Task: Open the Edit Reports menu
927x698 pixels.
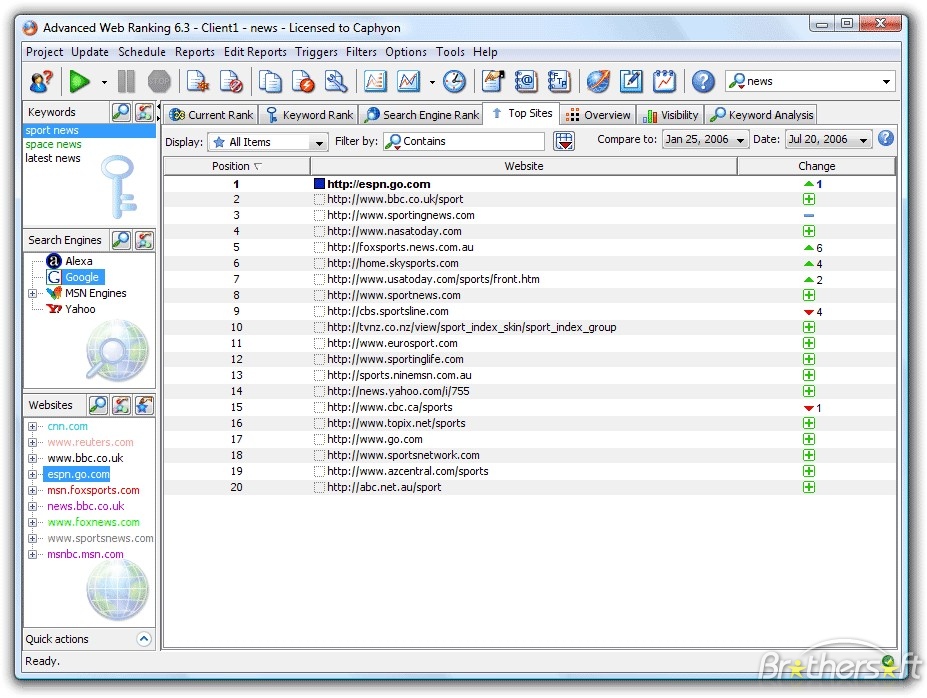Action: (255, 52)
